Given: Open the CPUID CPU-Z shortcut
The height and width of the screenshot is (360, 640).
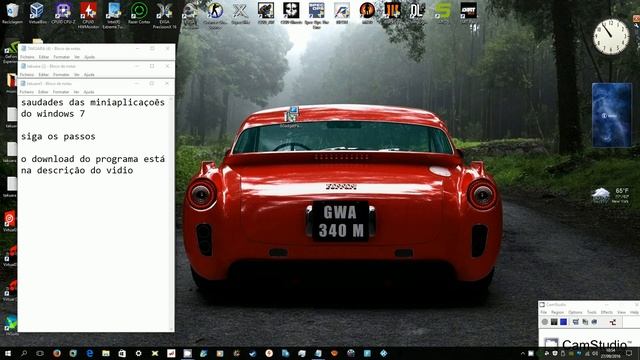Looking at the screenshot, I should tap(63, 13).
